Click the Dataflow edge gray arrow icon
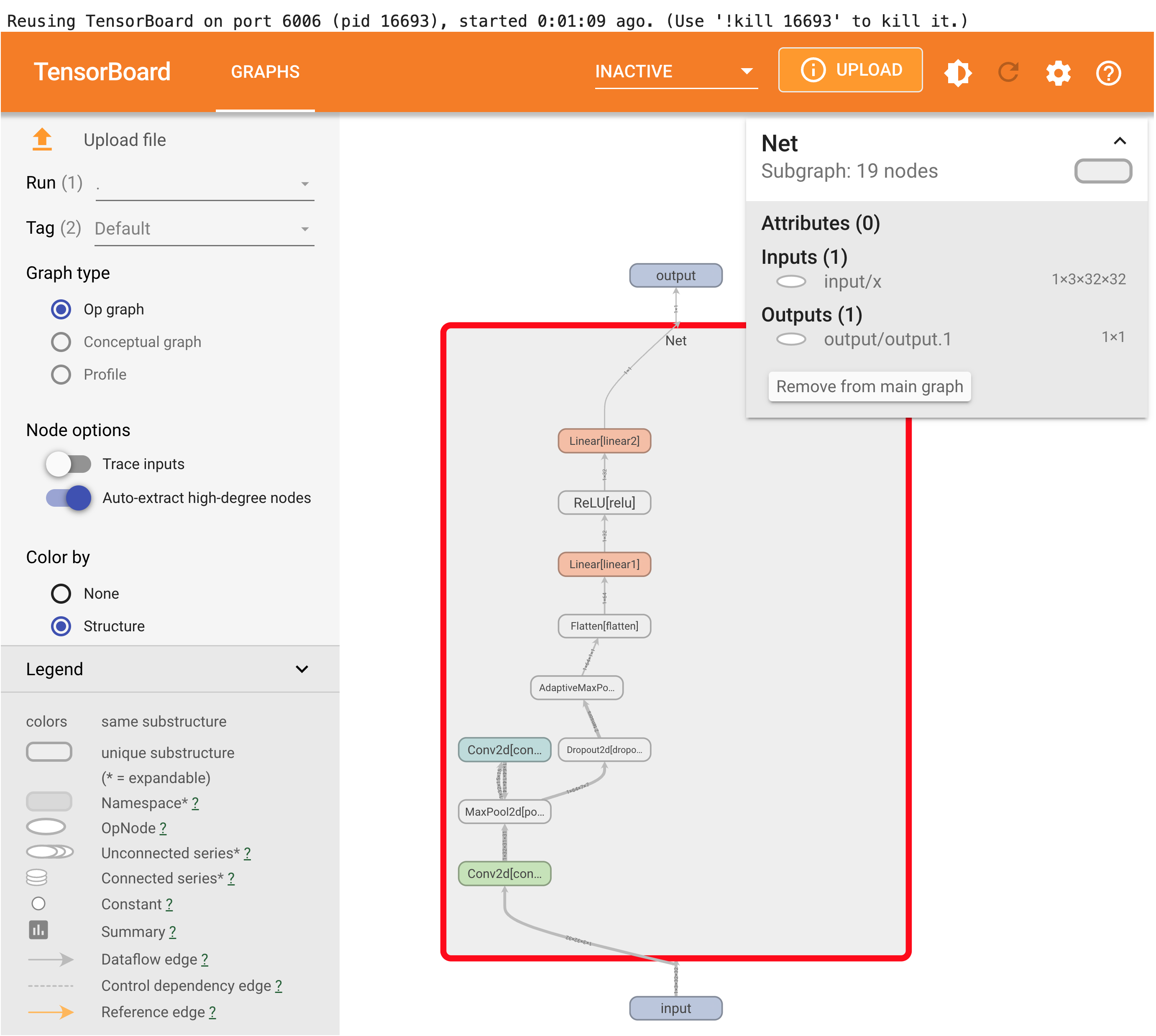This screenshot has height=1036, width=1156. pos(51,959)
